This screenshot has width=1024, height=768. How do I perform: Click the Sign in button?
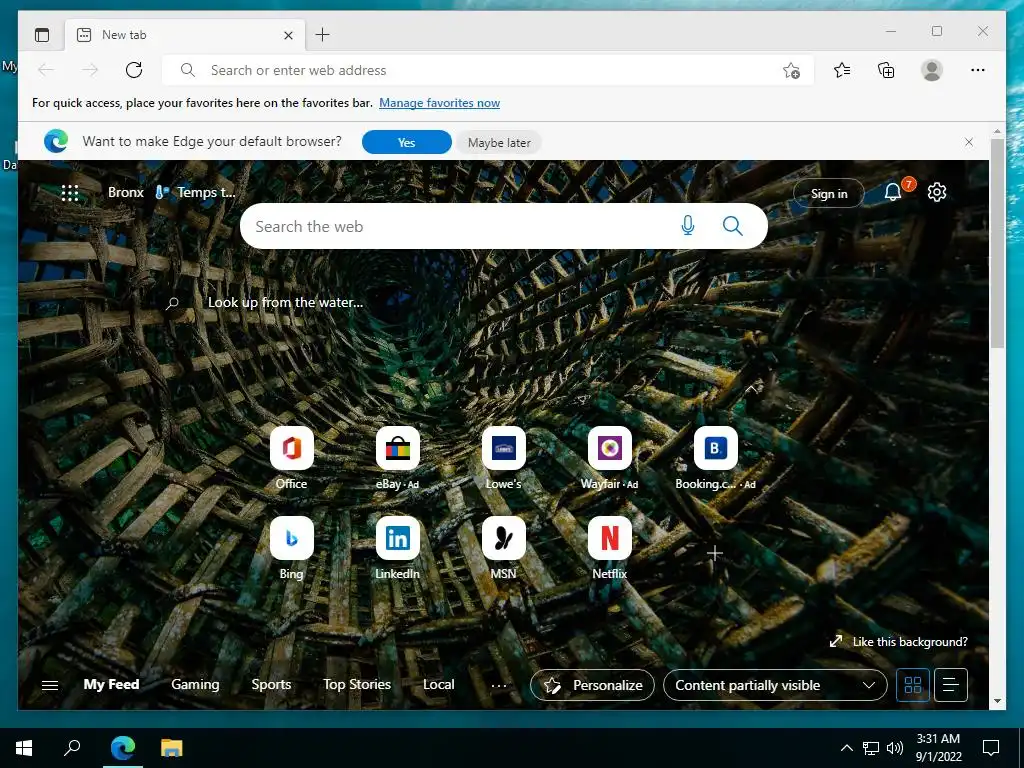click(x=829, y=193)
